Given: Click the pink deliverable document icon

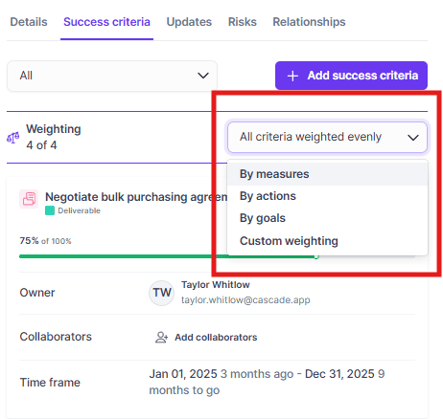Looking at the screenshot, I should tap(29, 199).
